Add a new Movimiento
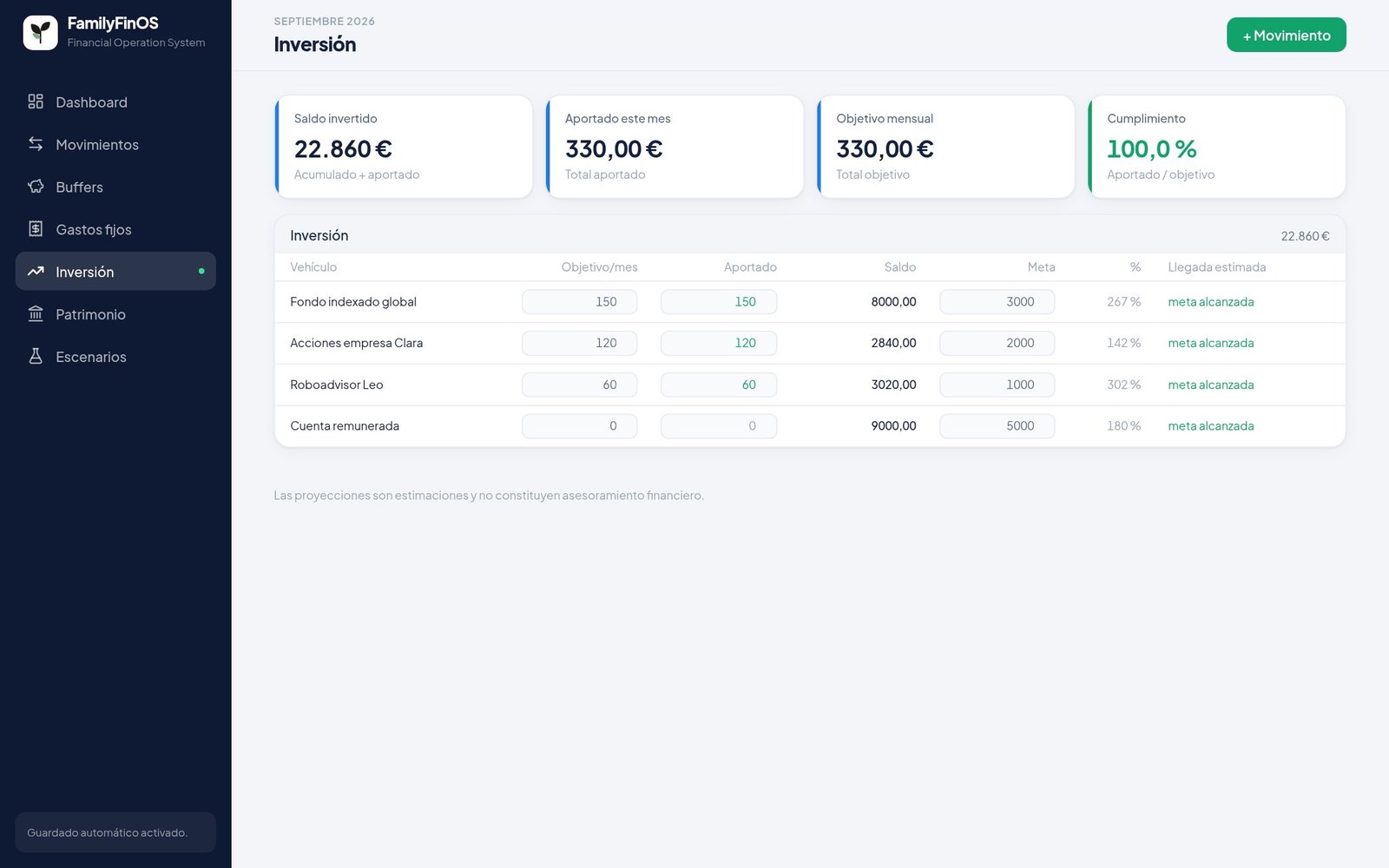The image size is (1389, 868). (1286, 35)
